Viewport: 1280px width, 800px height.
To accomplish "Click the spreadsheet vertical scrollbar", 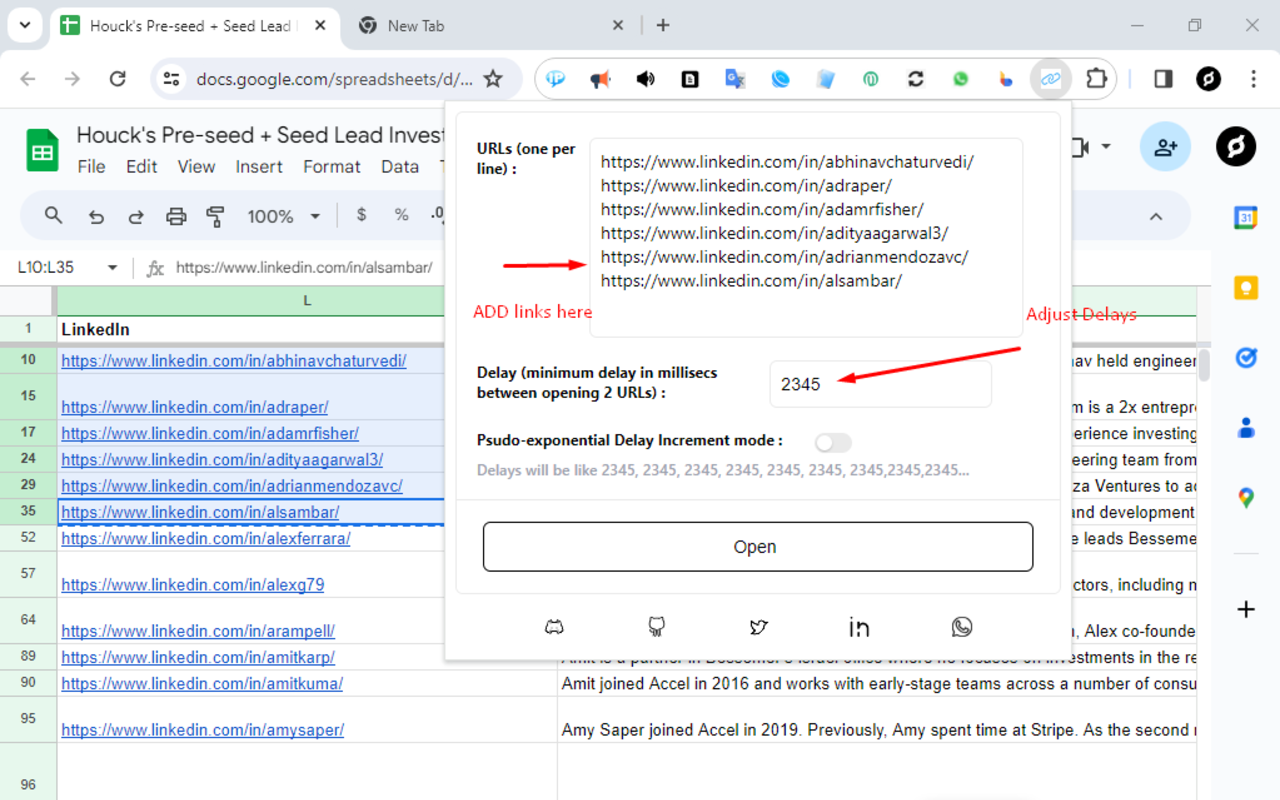I will coord(1204,365).
